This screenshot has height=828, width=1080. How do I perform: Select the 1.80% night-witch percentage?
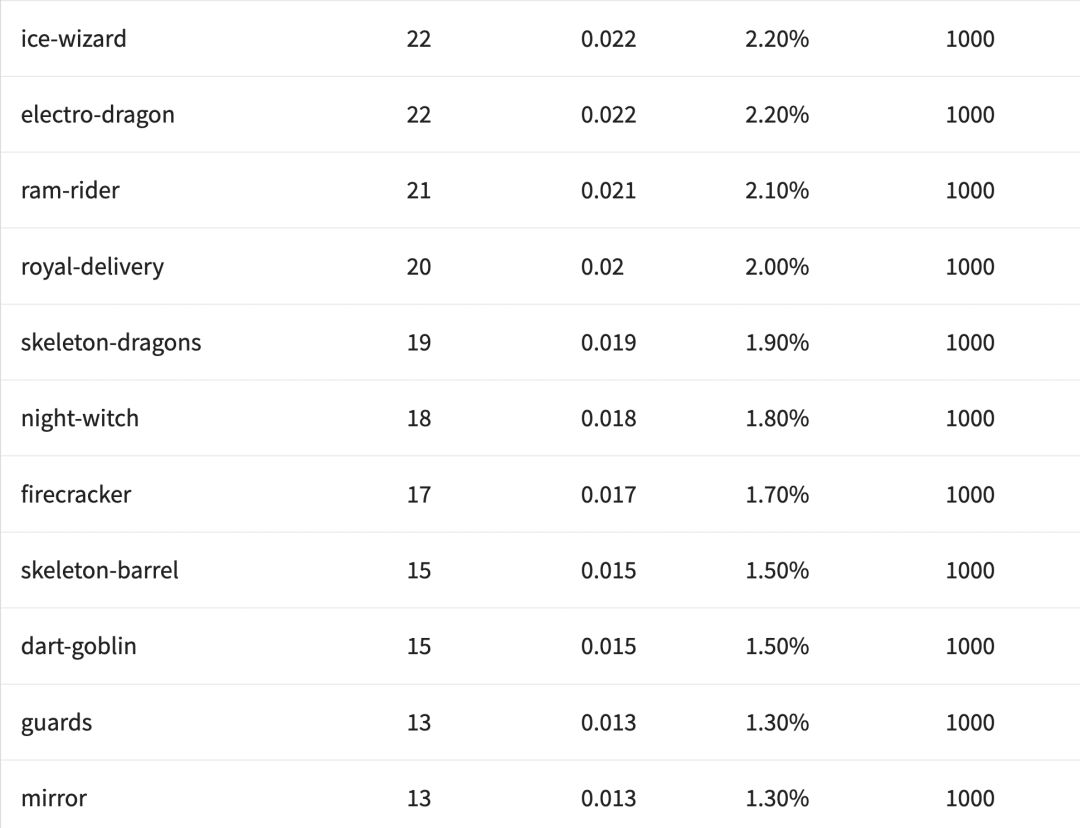click(777, 419)
